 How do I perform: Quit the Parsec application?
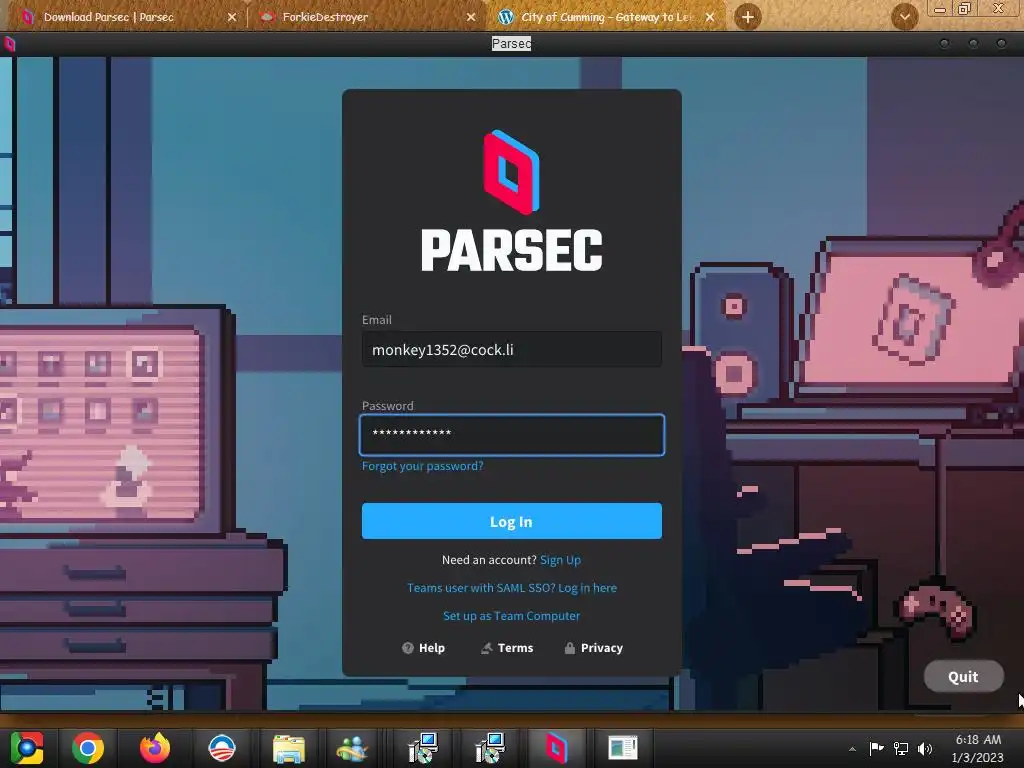[x=963, y=677]
